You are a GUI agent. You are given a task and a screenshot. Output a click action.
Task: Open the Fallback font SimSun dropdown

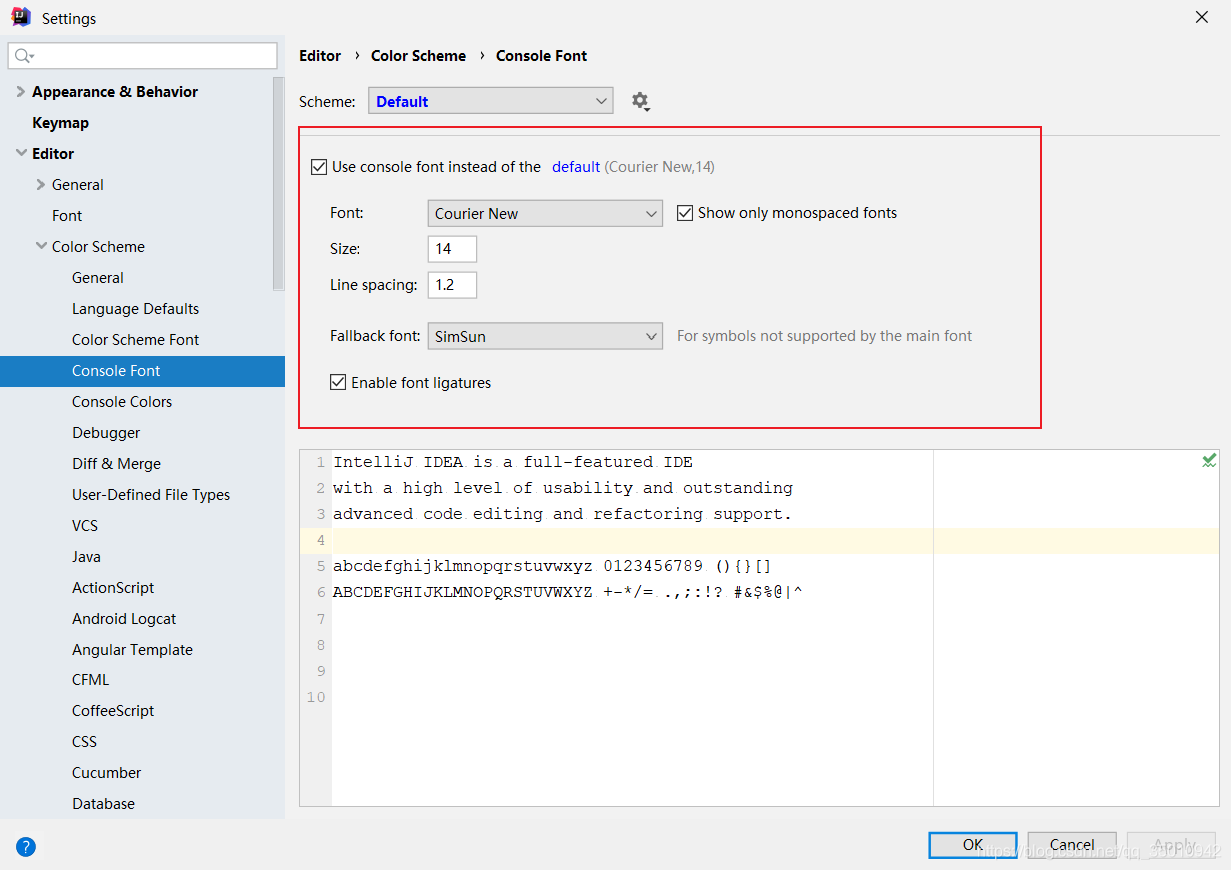click(x=545, y=336)
